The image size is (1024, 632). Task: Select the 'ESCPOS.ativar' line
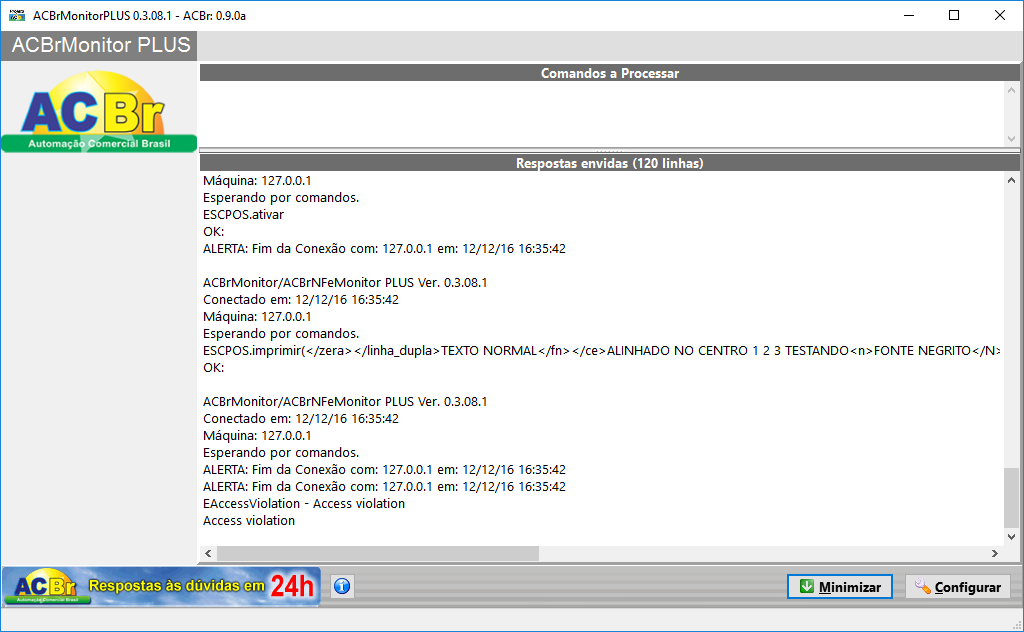[244, 215]
